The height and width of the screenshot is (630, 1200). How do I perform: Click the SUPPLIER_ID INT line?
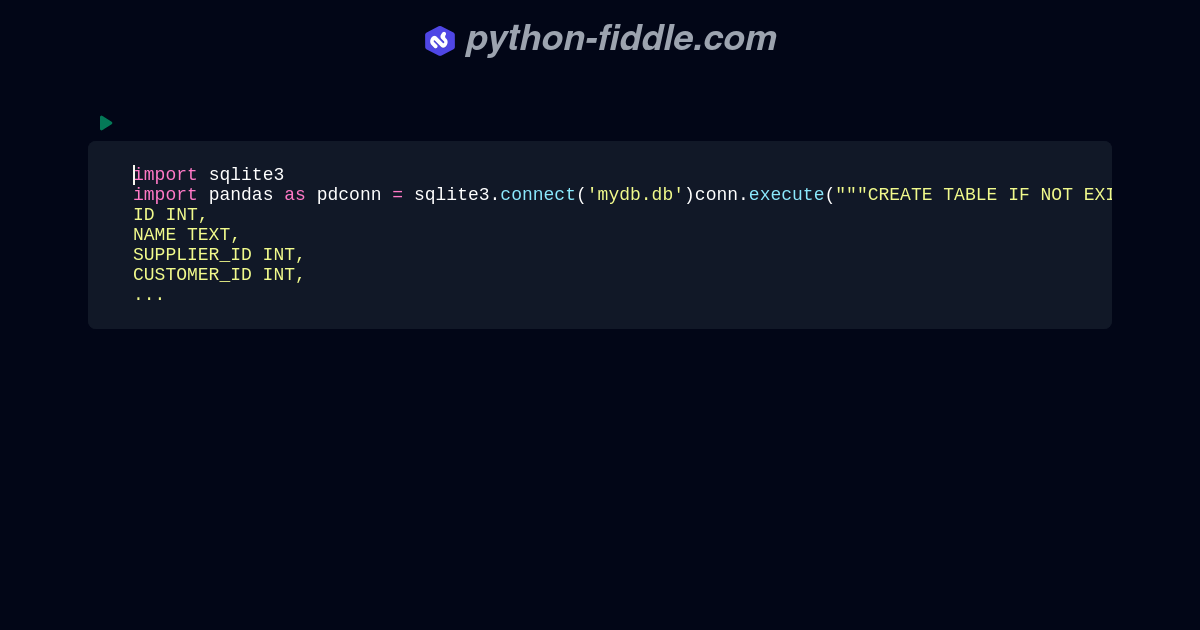(x=218, y=255)
